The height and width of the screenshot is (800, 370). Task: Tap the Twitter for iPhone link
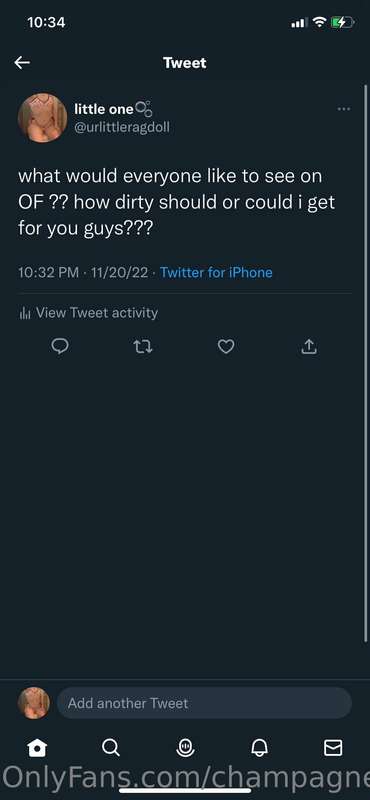tap(216, 272)
